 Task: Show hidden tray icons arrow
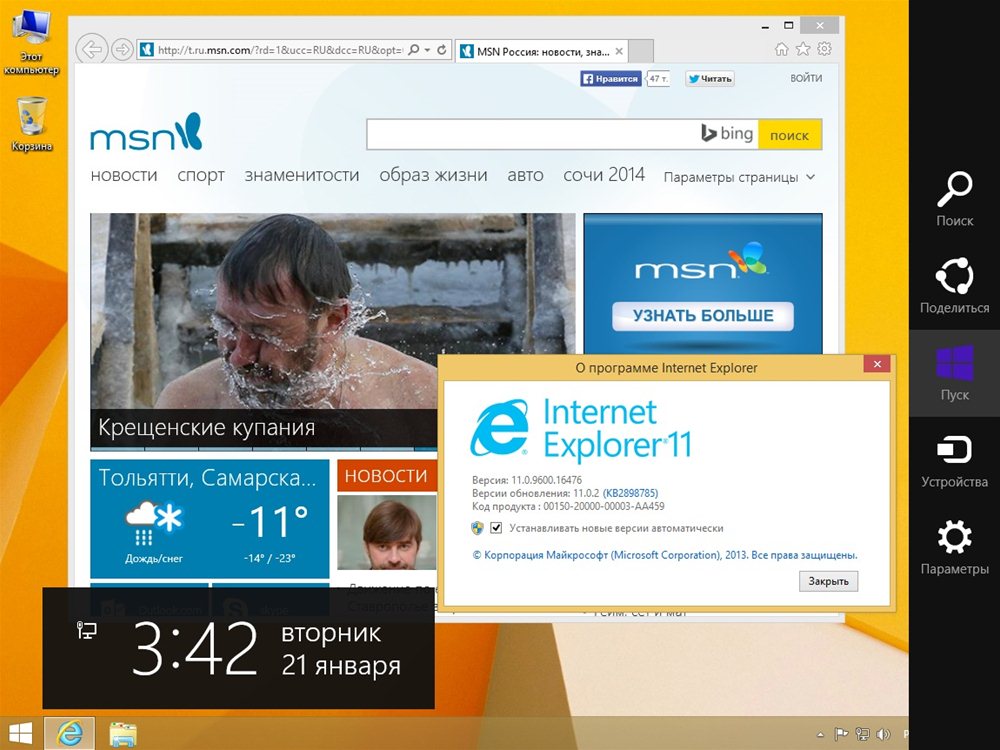[820, 735]
